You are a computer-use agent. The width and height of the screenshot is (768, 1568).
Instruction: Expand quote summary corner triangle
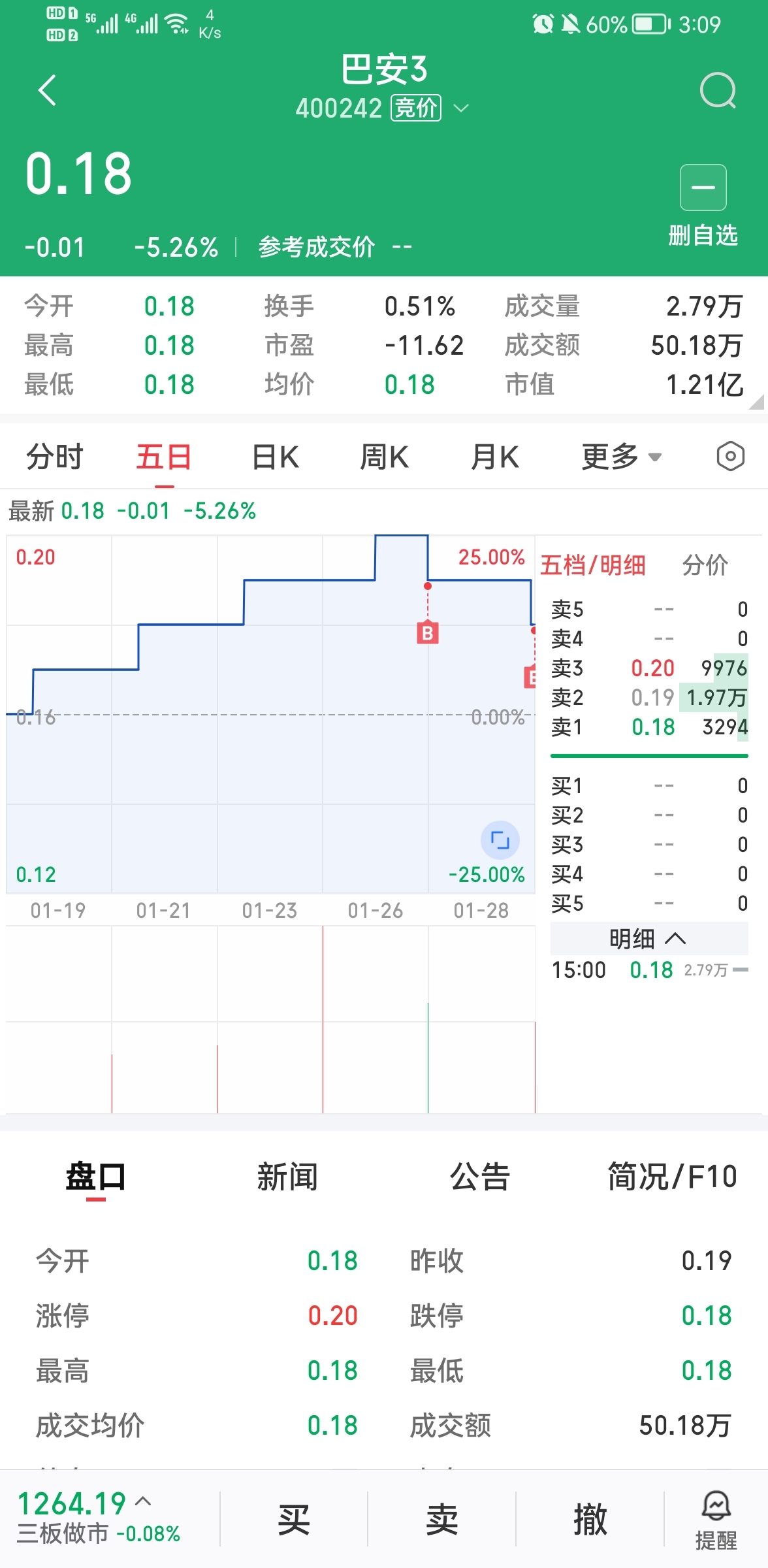pyautogui.click(x=757, y=402)
